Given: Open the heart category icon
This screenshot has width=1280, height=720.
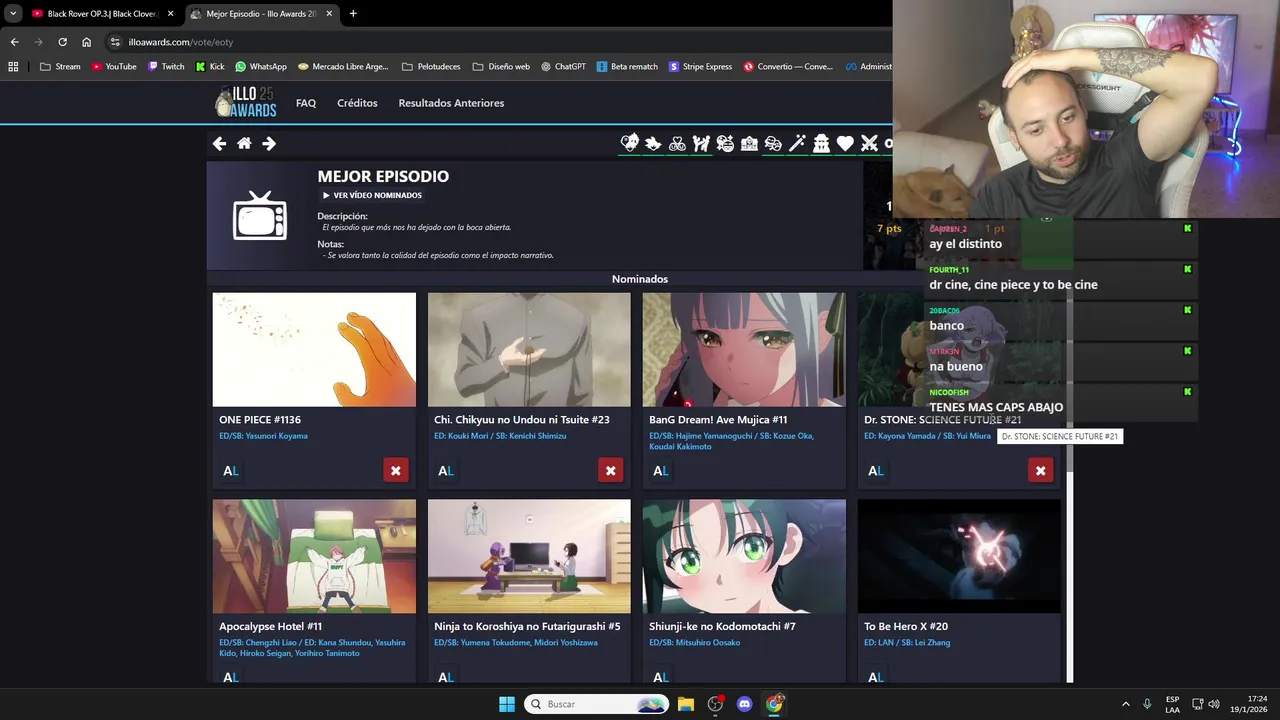Looking at the screenshot, I should click(x=845, y=144).
